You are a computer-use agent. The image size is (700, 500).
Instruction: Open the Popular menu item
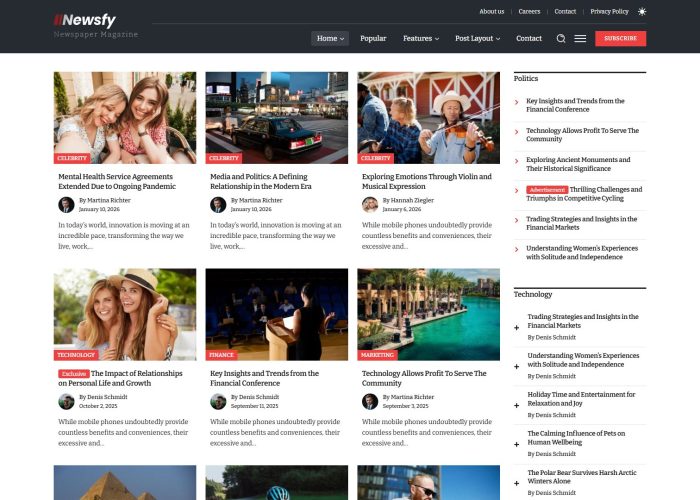[373, 38]
